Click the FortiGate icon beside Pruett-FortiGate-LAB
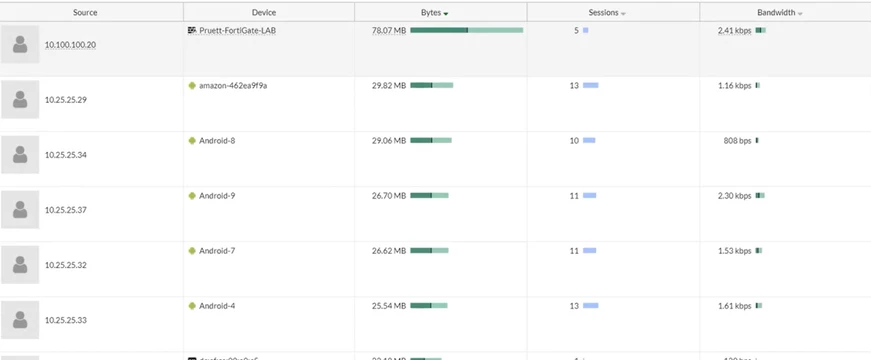This screenshot has height=360, width=871. point(192,31)
